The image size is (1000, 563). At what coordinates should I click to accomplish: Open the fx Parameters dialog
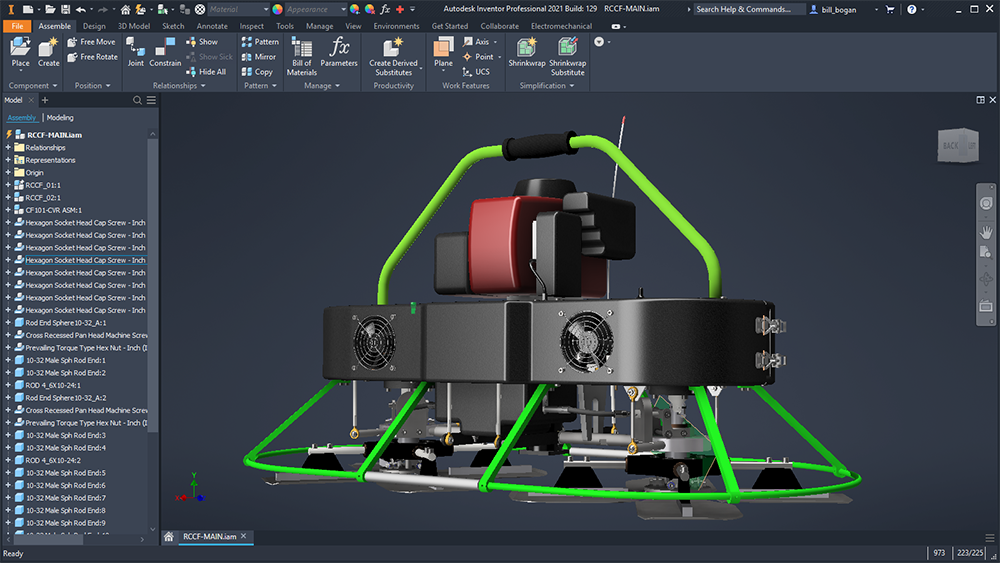[x=339, y=52]
